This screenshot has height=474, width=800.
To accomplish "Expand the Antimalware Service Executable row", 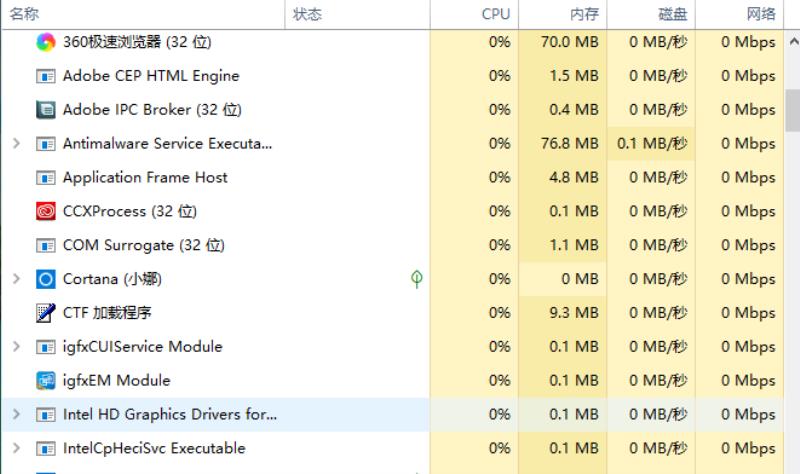I will tap(16, 143).
